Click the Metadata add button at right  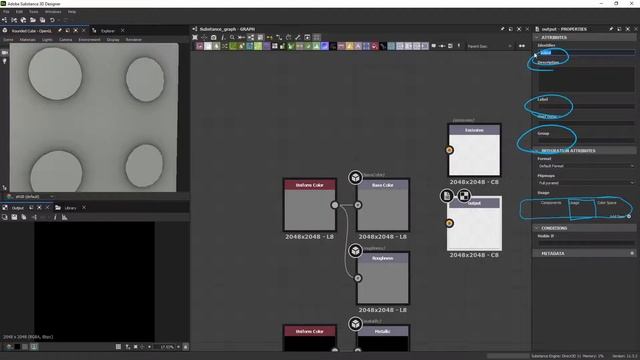click(632, 253)
